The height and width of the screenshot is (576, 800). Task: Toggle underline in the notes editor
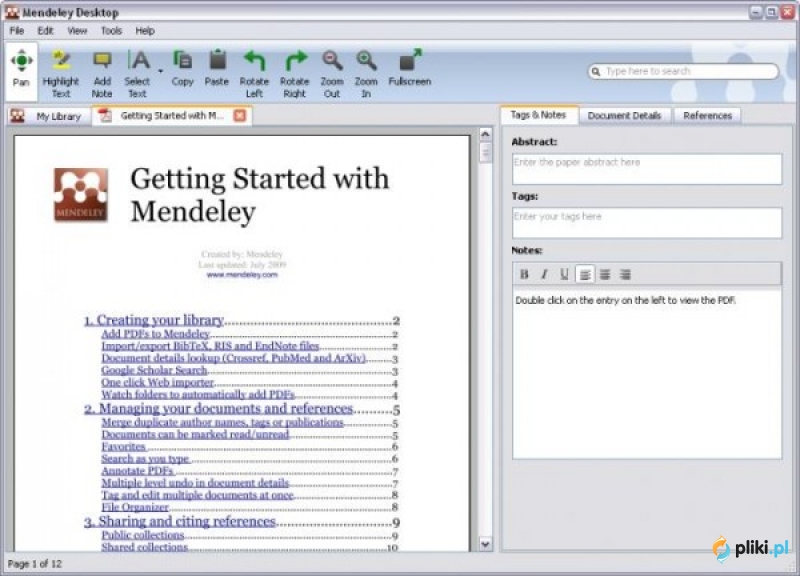tap(564, 274)
